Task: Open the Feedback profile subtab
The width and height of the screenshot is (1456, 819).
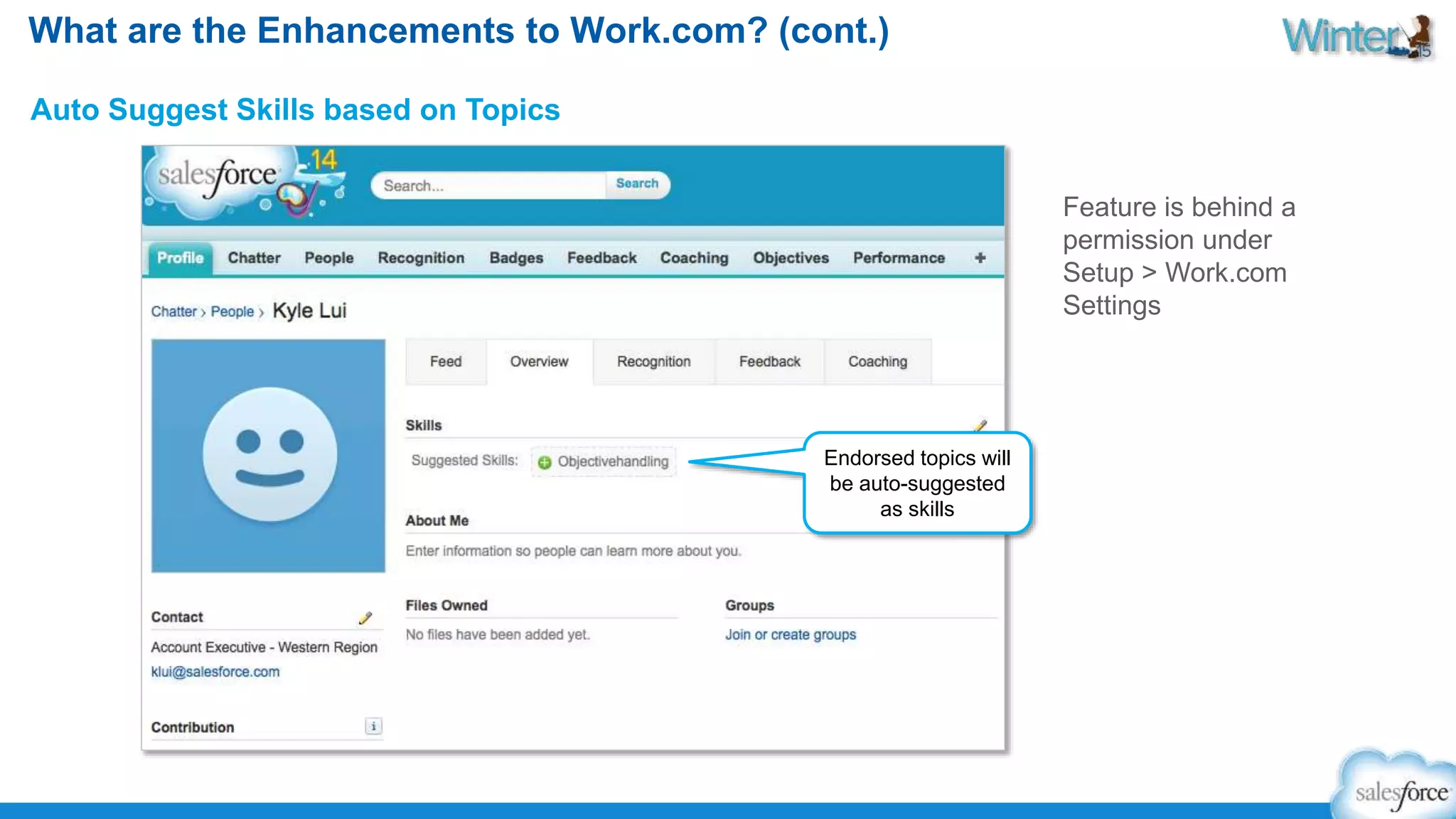Action: [x=769, y=362]
